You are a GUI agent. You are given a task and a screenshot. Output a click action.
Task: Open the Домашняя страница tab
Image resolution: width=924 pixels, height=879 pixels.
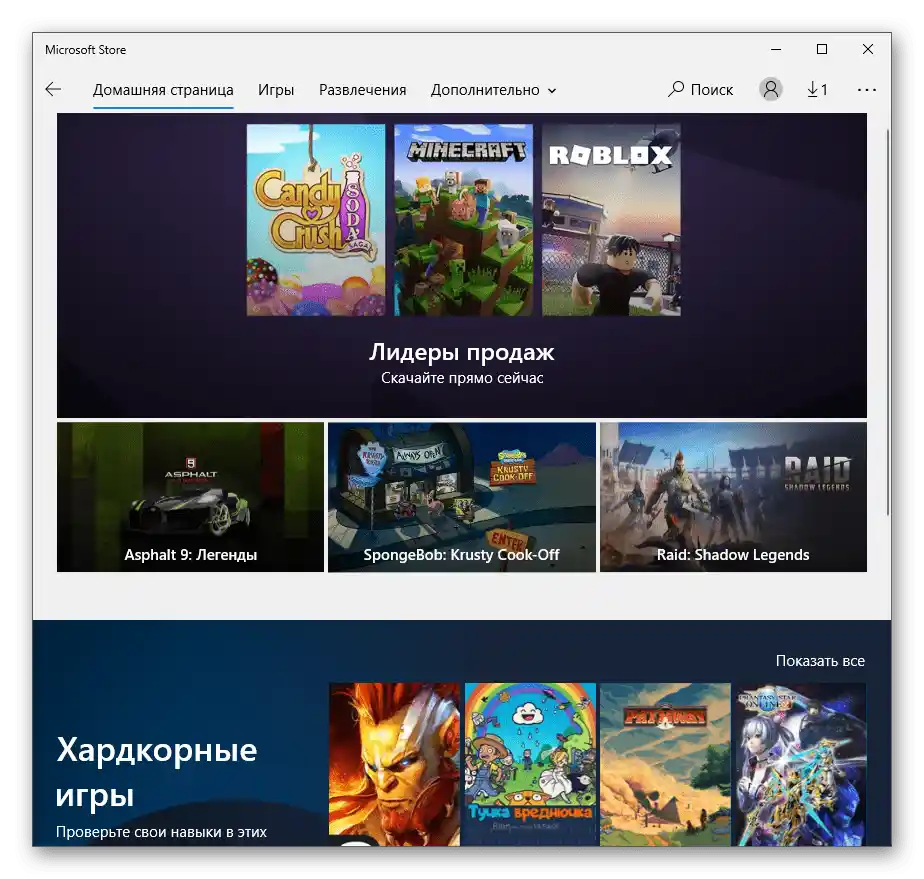tap(163, 90)
